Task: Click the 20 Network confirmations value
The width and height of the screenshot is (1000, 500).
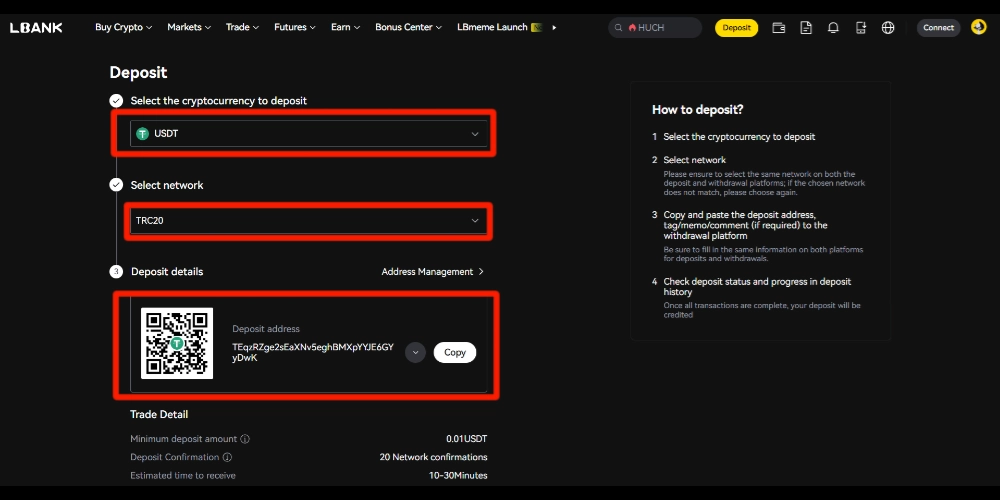Action: pos(434,457)
